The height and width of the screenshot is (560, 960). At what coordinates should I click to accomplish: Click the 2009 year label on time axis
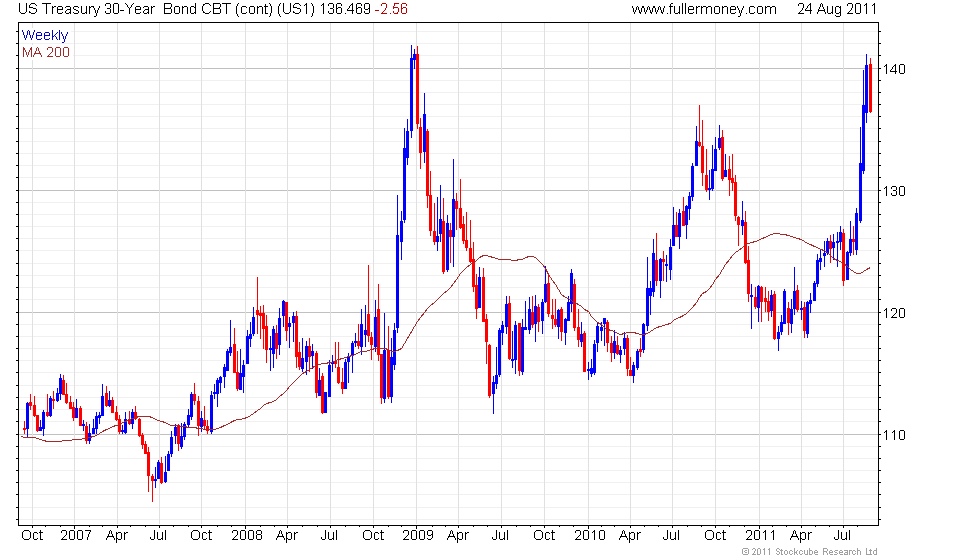(418, 536)
